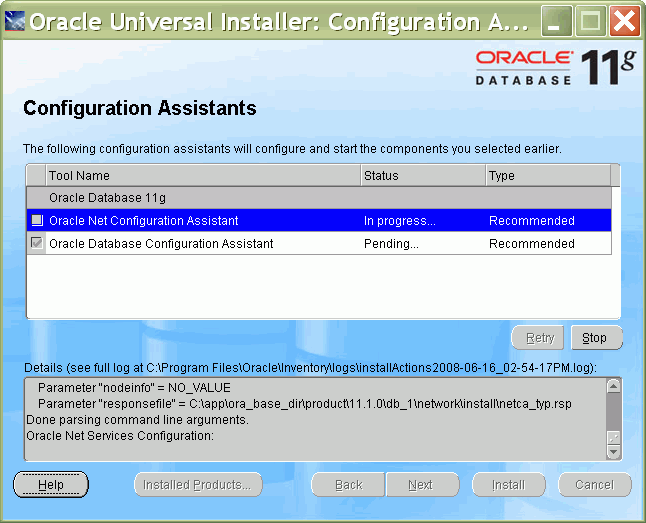Image resolution: width=646 pixels, height=523 pixels.
Task: Minimize the Oracle Universal Installer window
Action: click(x=556, y=21)
